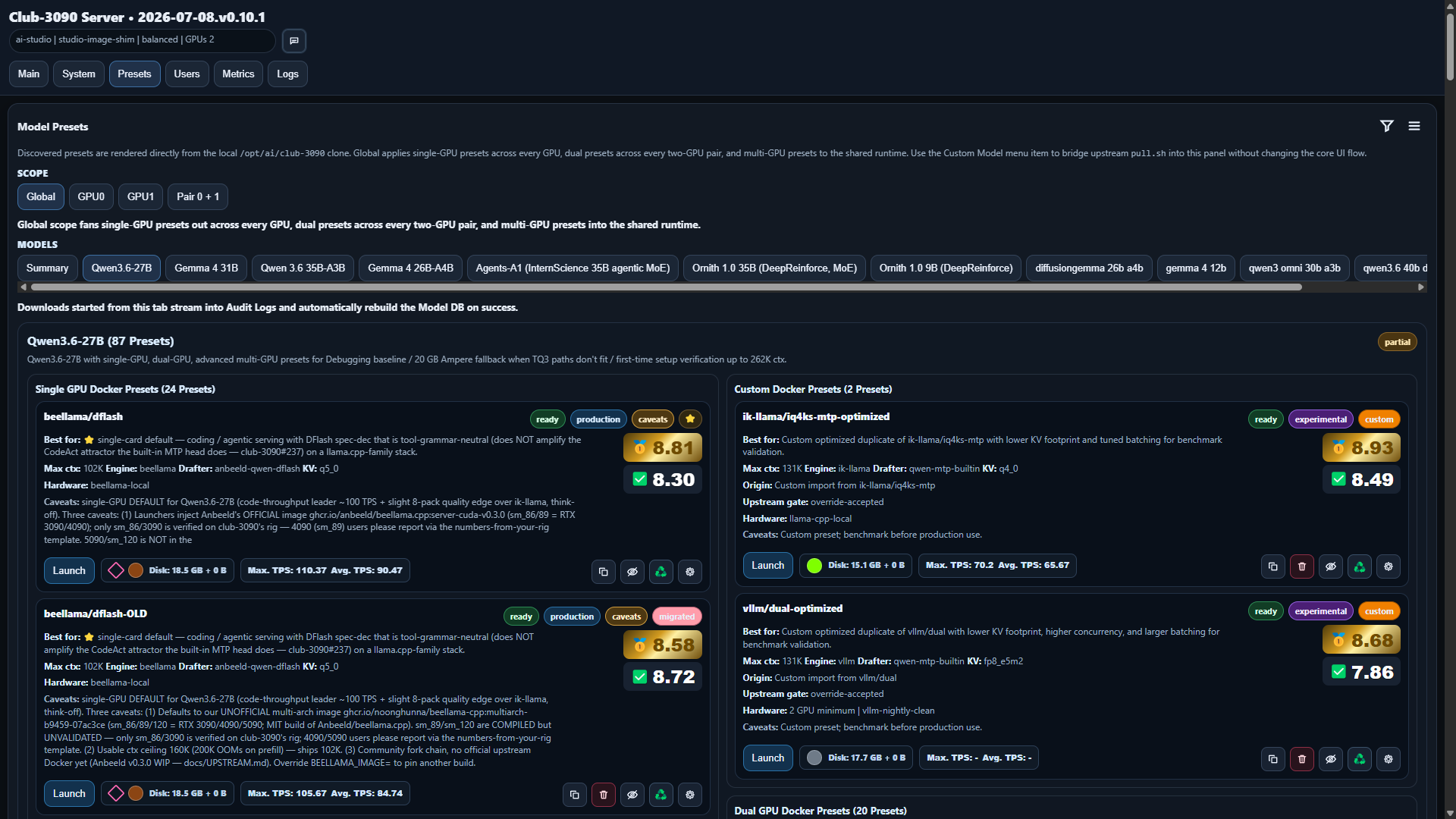Image resolution: width=1456 pixels, height=819 pixels.
Task: Delete the vllm/dual-optimized preset
Action: point(1302,759)
